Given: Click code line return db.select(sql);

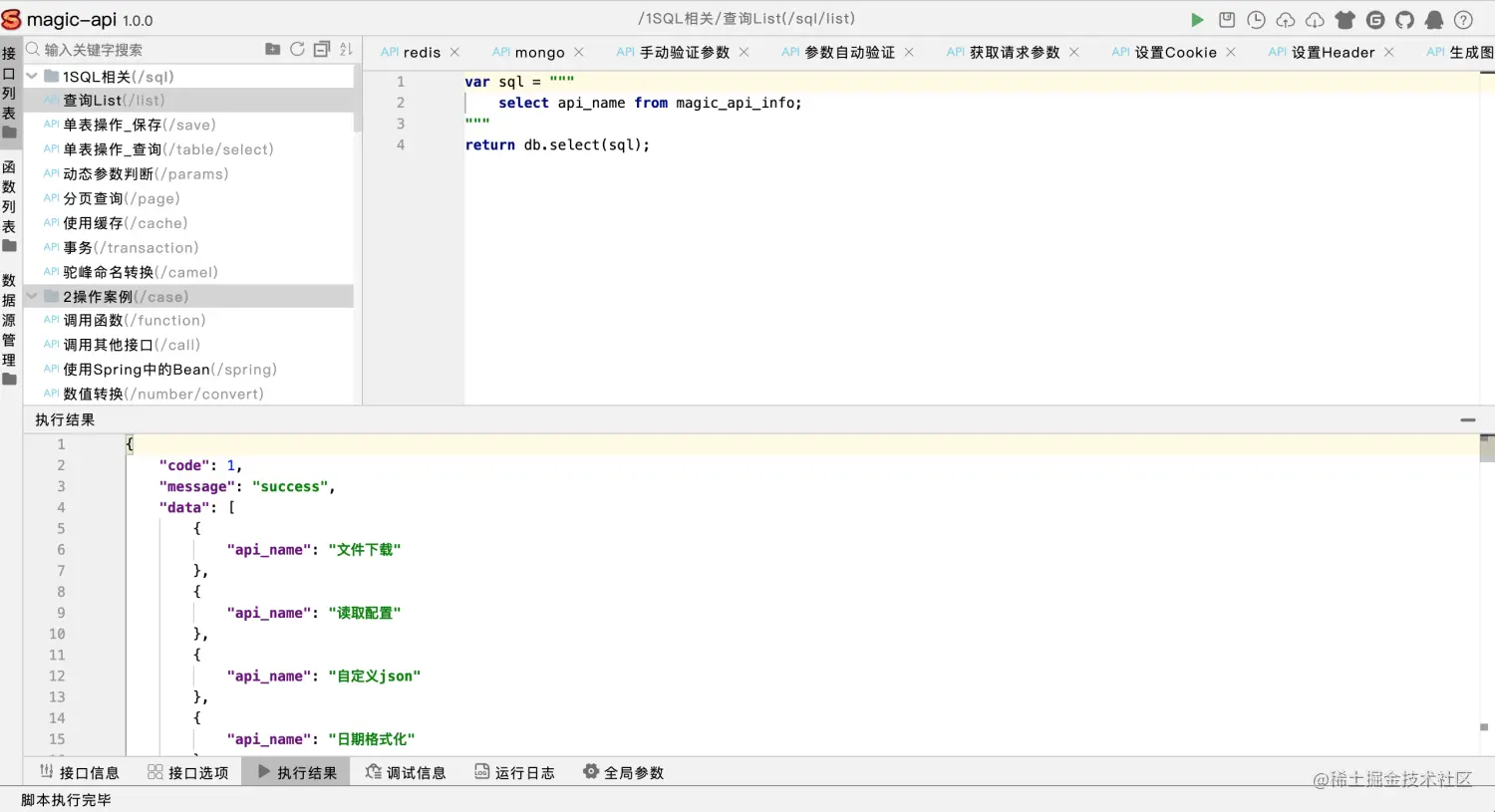Looking at the screenshot, I should coord(557,144).
